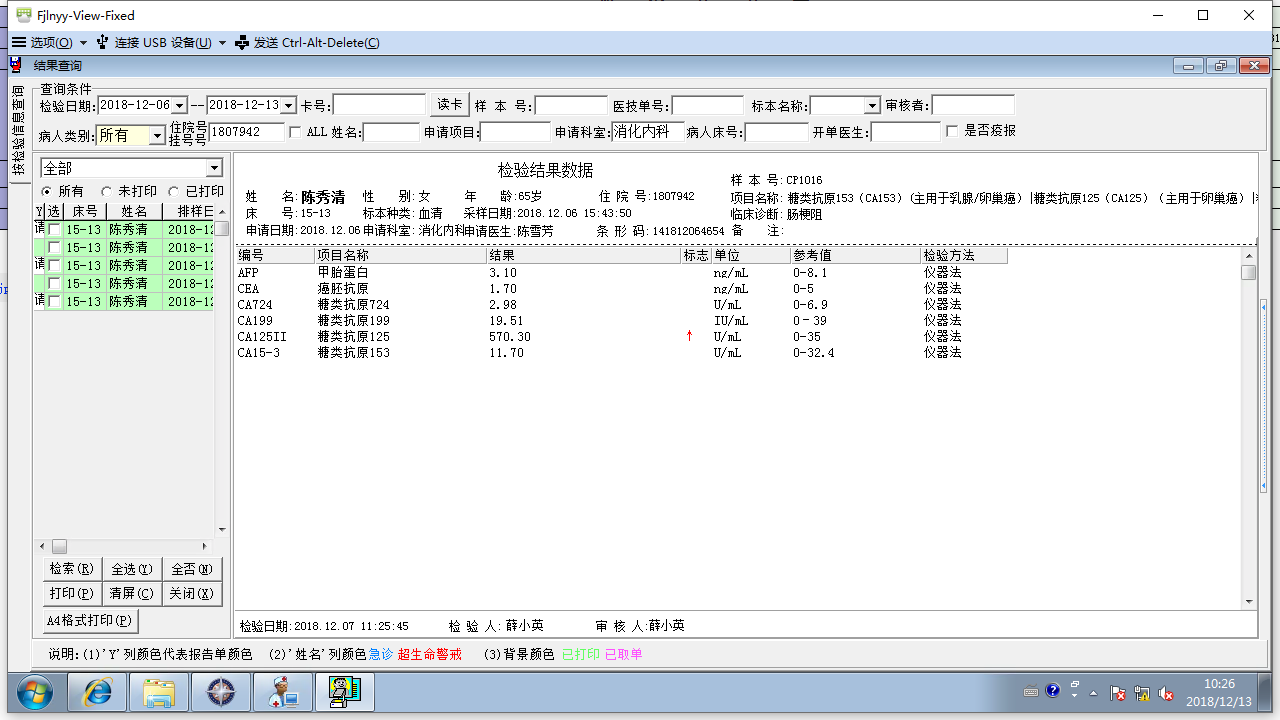Click the 检索(R) search button
This screenshot has width=1280, height=720.
coord(72,569)
